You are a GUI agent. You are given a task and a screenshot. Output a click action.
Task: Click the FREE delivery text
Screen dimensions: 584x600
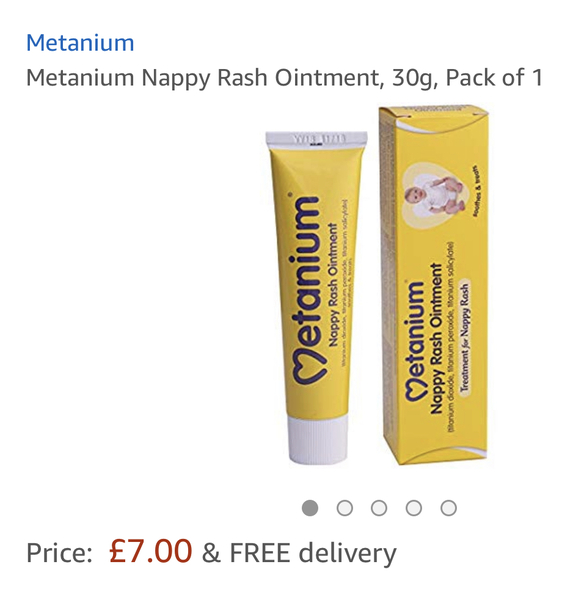[313, 553]
